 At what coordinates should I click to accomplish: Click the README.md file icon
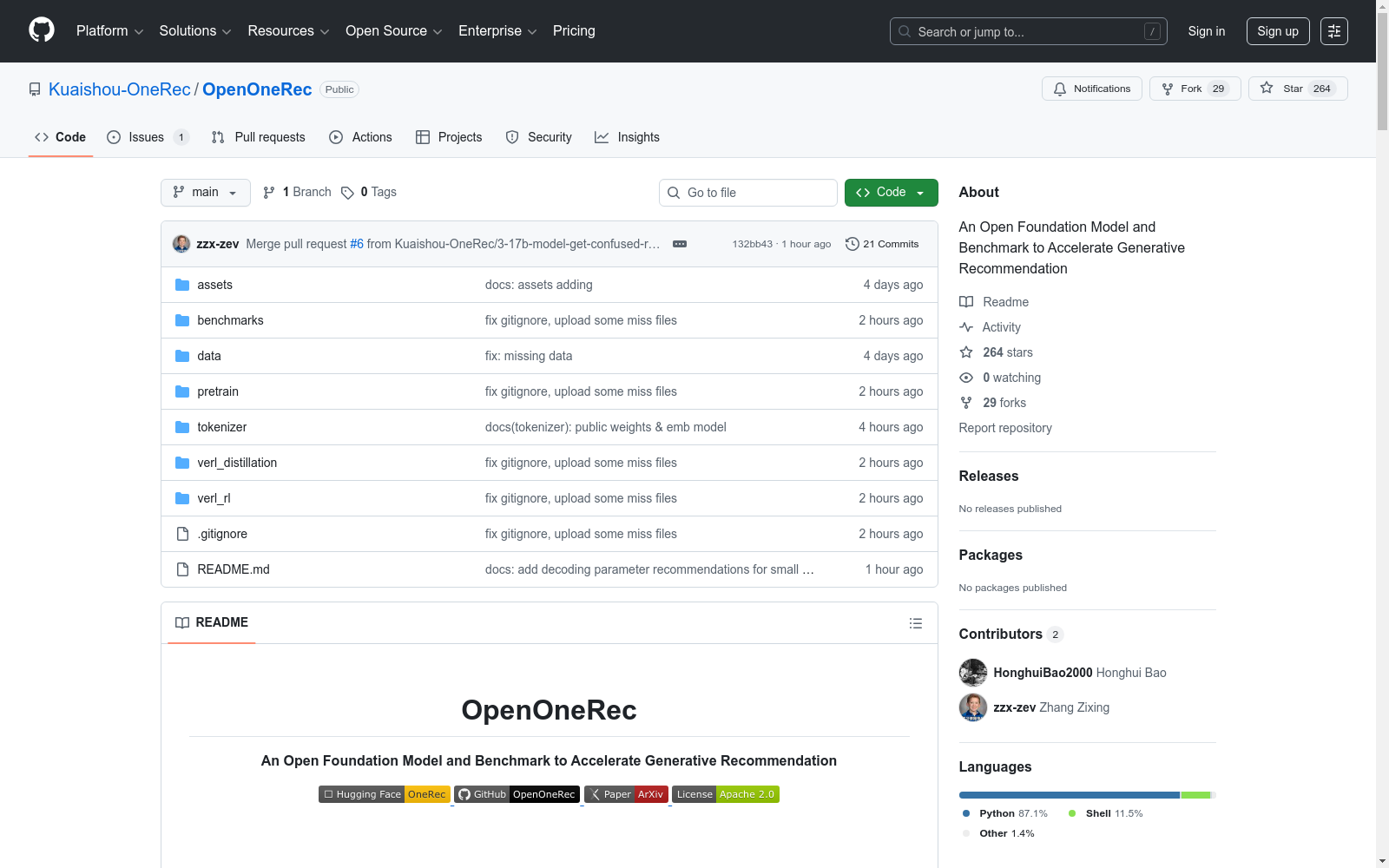tap(182, 569)
